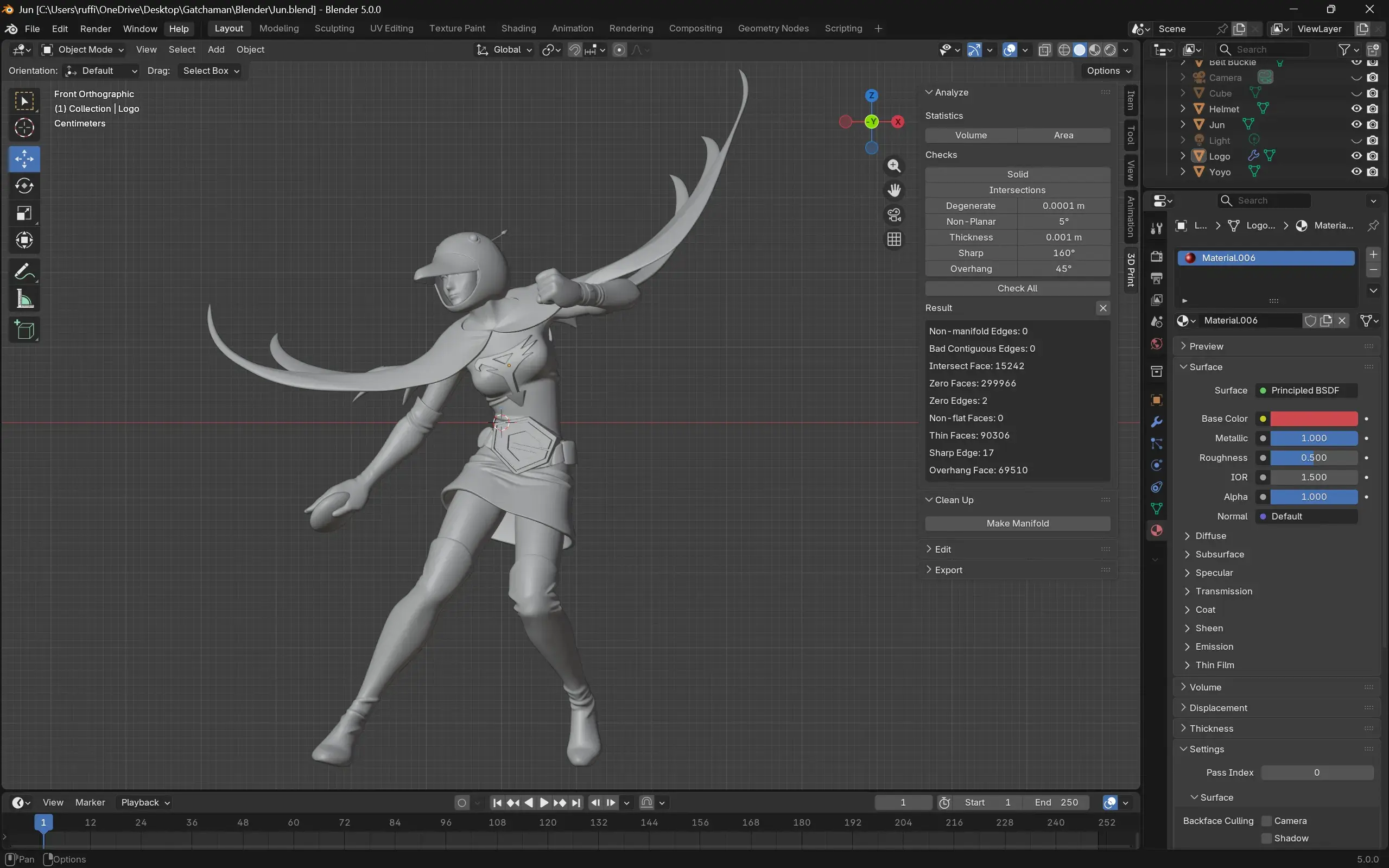The height and width of the screenshot is (868, 1389).
Task: Hide the Helmet object in viewport
Action: (x=1356, y=109)
